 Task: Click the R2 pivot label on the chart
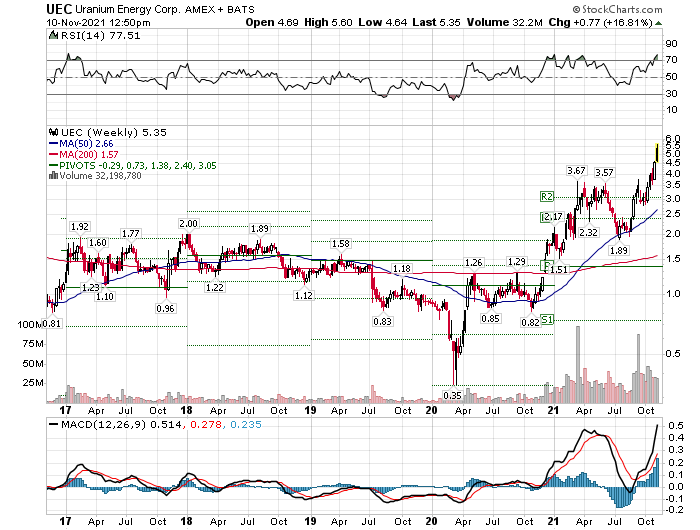[546, 196]
